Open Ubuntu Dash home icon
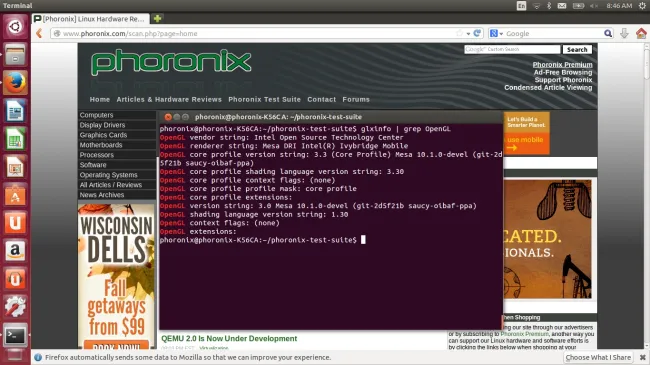 (x=15, y=27)
